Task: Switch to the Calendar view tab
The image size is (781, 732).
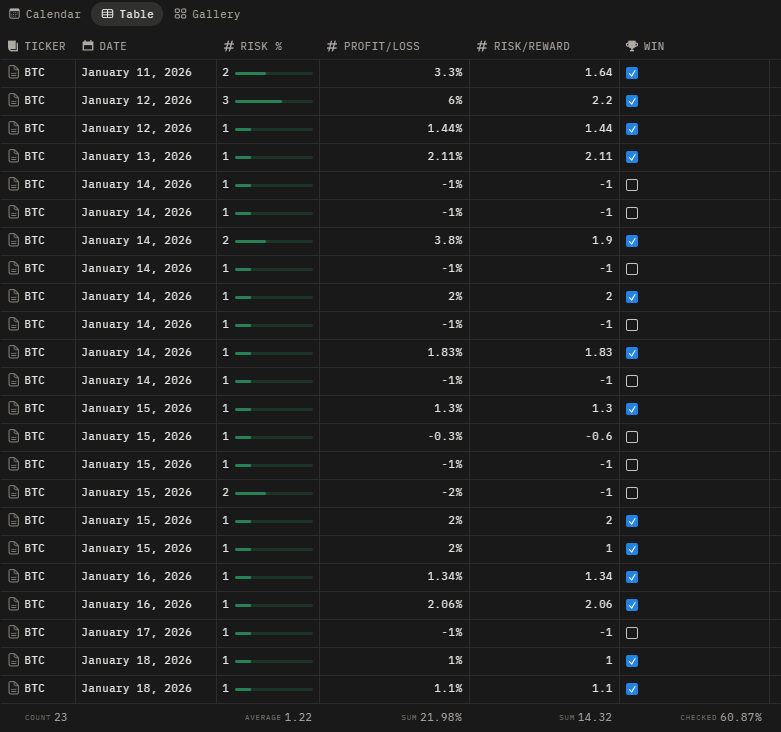Action: pos(45,14)
